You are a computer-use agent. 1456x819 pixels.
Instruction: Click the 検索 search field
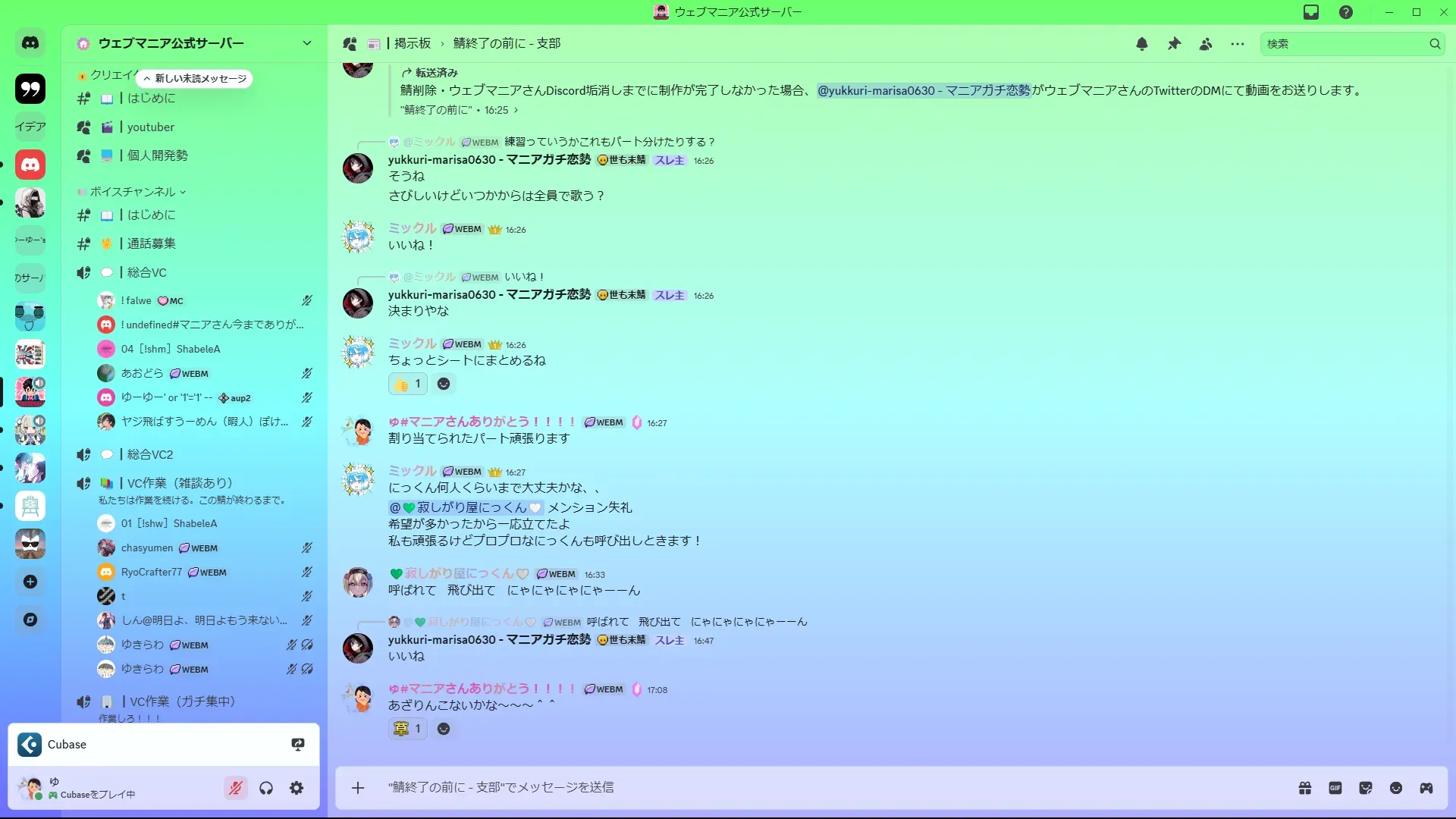point(1344,44)
